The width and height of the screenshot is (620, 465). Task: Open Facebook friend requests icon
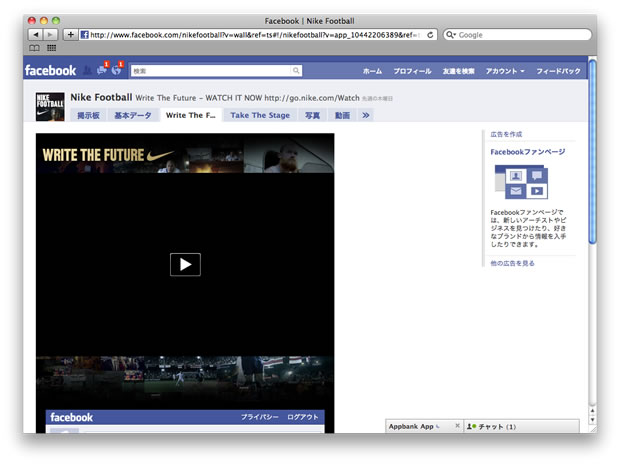point(87,70)
